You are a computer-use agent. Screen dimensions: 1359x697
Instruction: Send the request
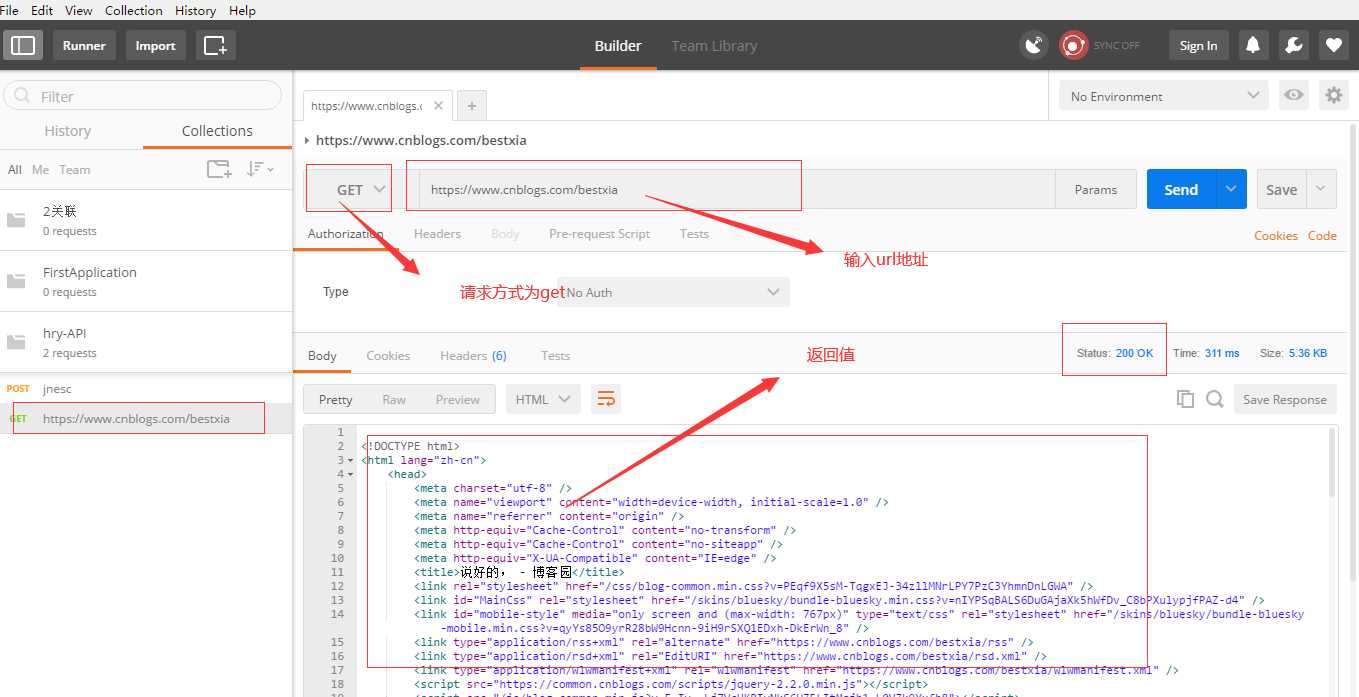1181,189
